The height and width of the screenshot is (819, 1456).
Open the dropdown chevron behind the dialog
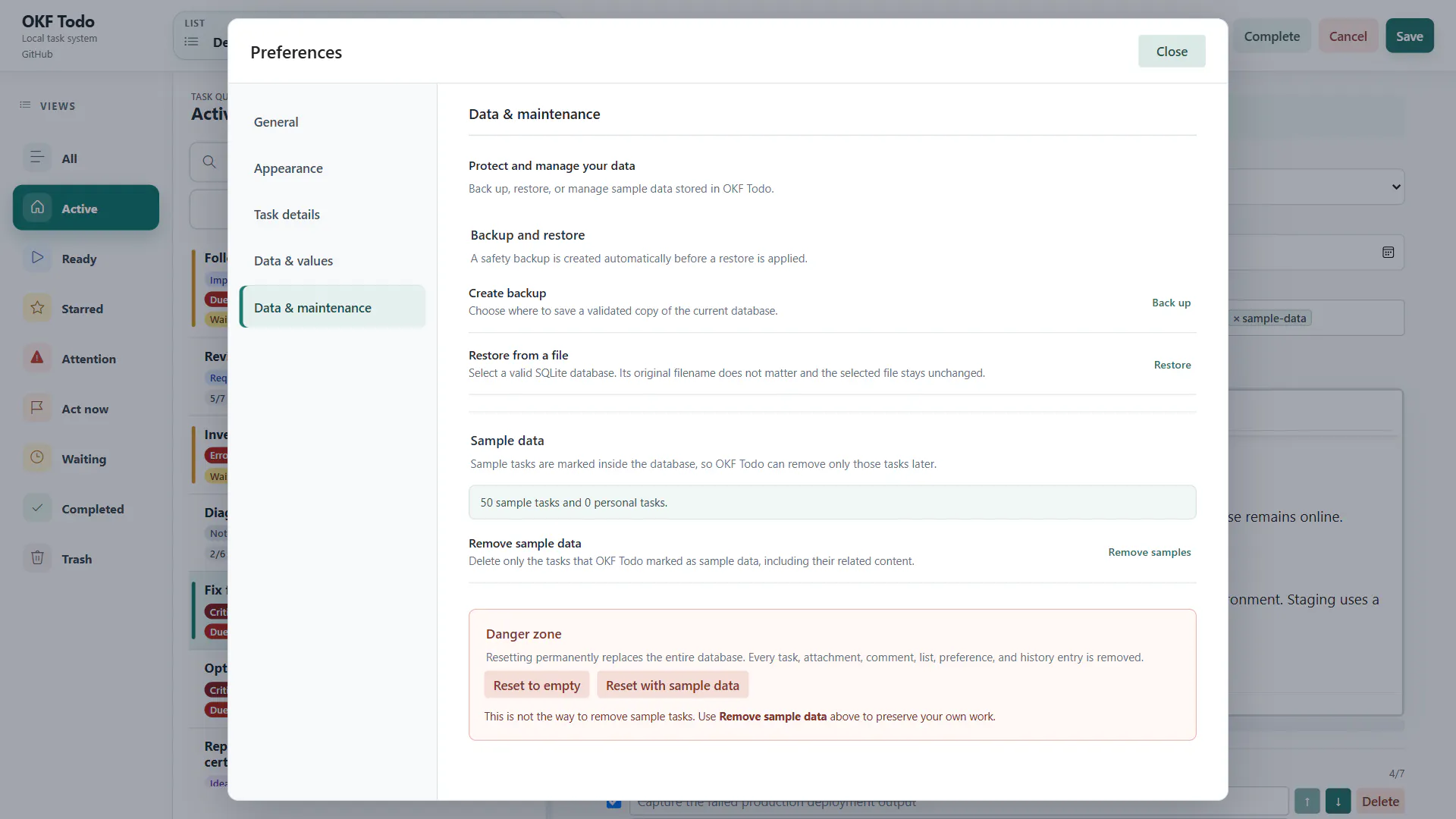point(1396,187)
